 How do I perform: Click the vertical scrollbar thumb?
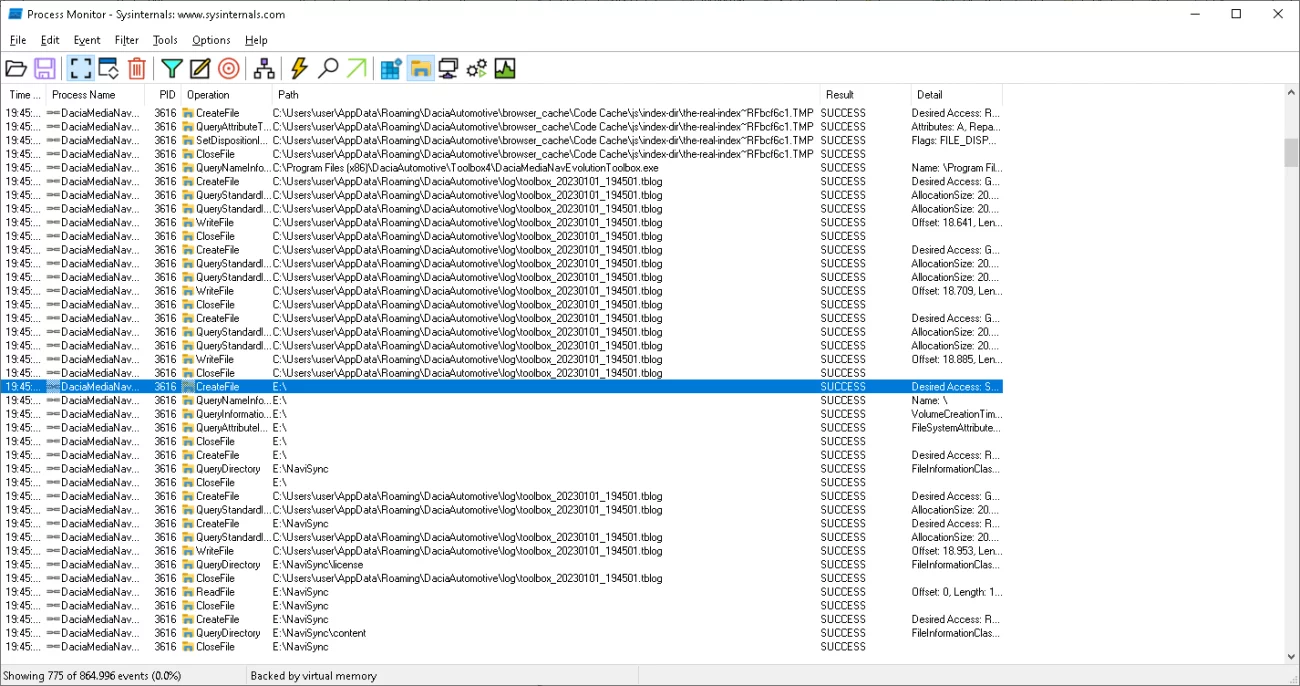coord(1291,153)
